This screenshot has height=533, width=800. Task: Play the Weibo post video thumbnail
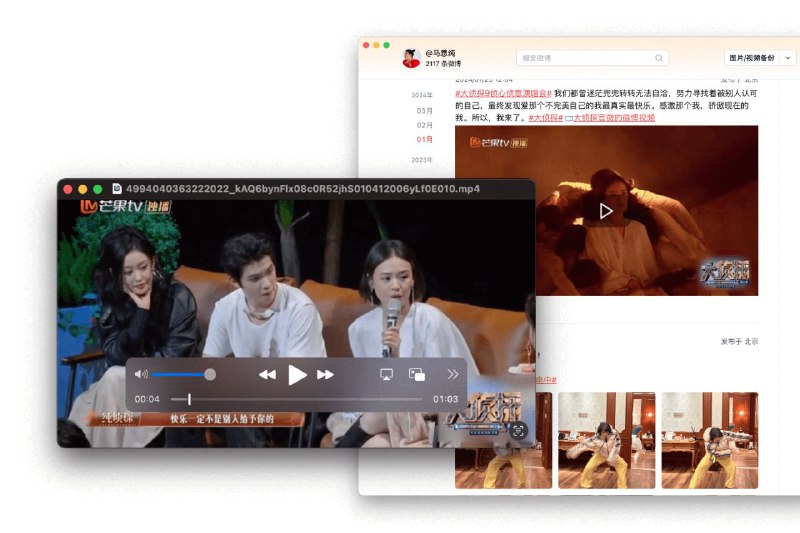pyautogui.click(x=606, y=211)
